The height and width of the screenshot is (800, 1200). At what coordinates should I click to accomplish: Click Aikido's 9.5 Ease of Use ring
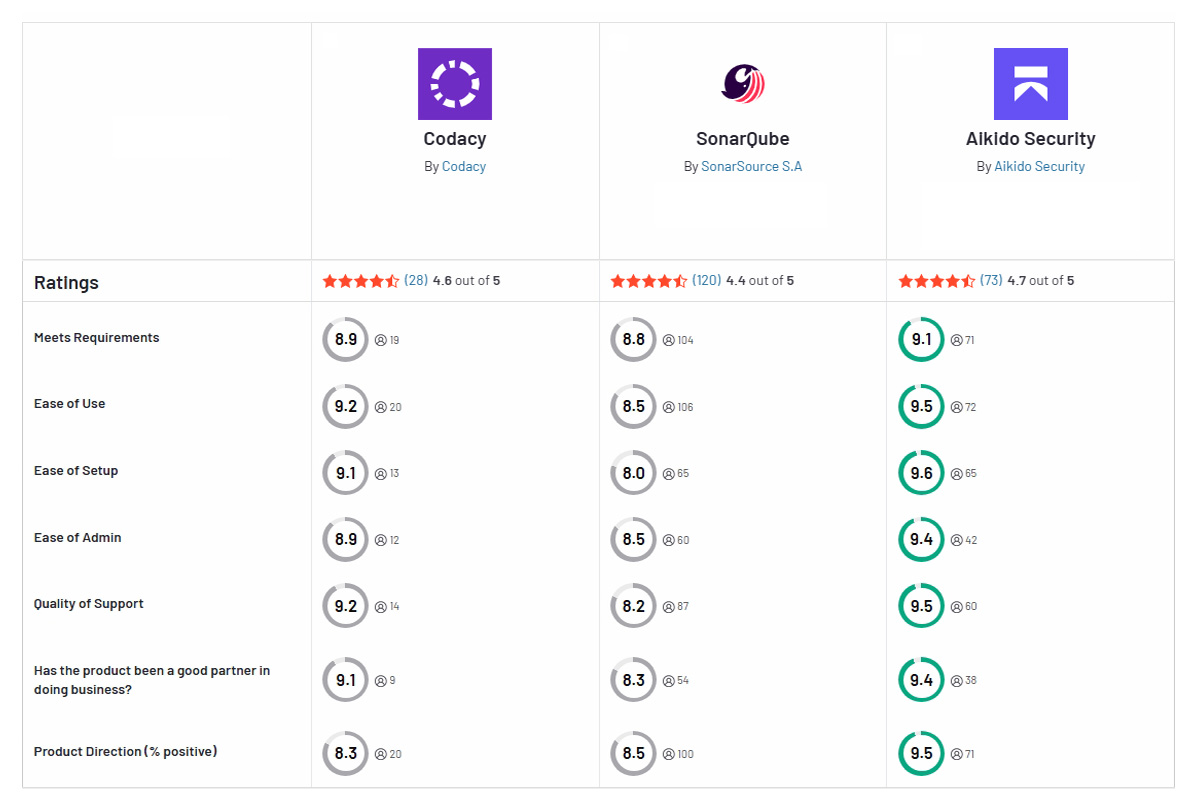pyautogui.click(x=922, y=407)
